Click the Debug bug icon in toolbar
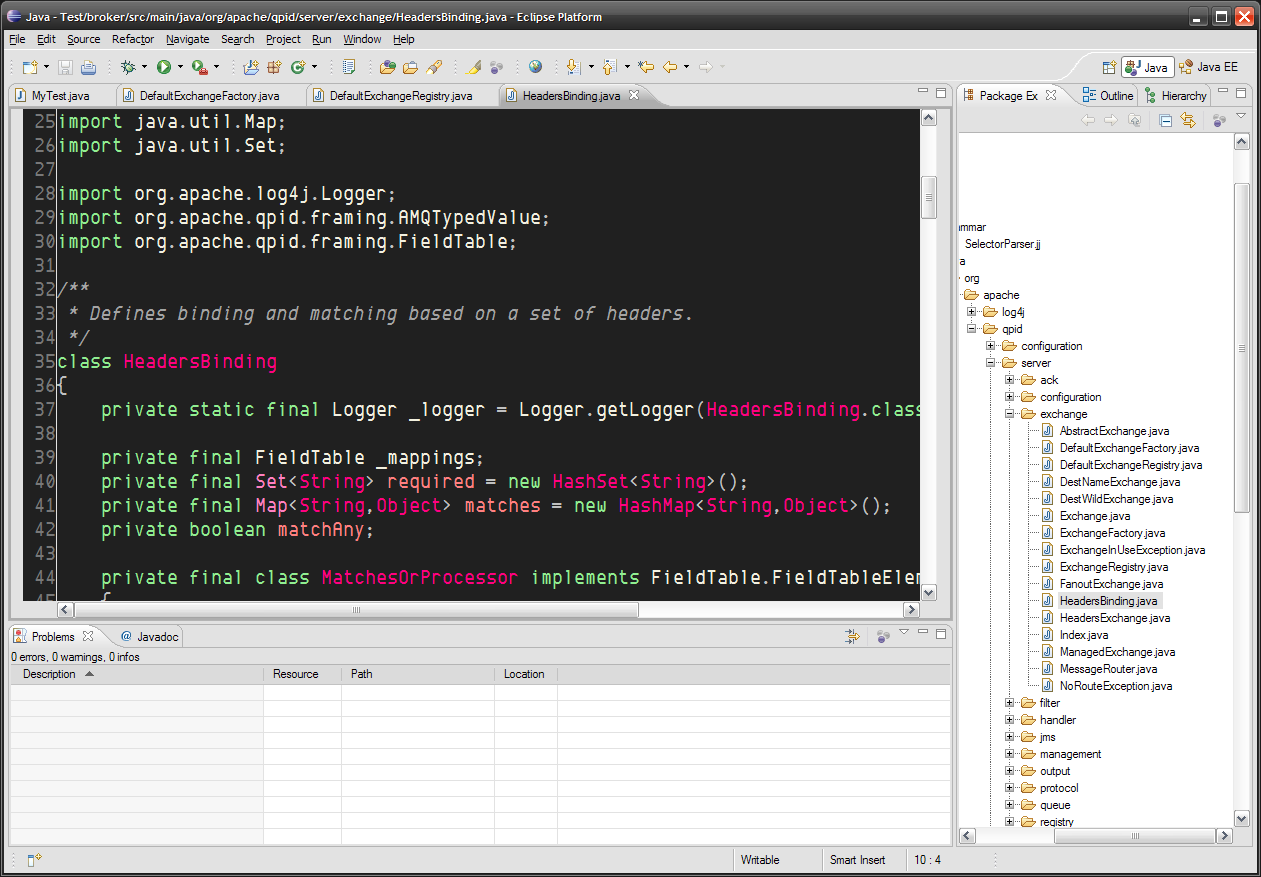 pyautogui.click(x=128, y=67)
